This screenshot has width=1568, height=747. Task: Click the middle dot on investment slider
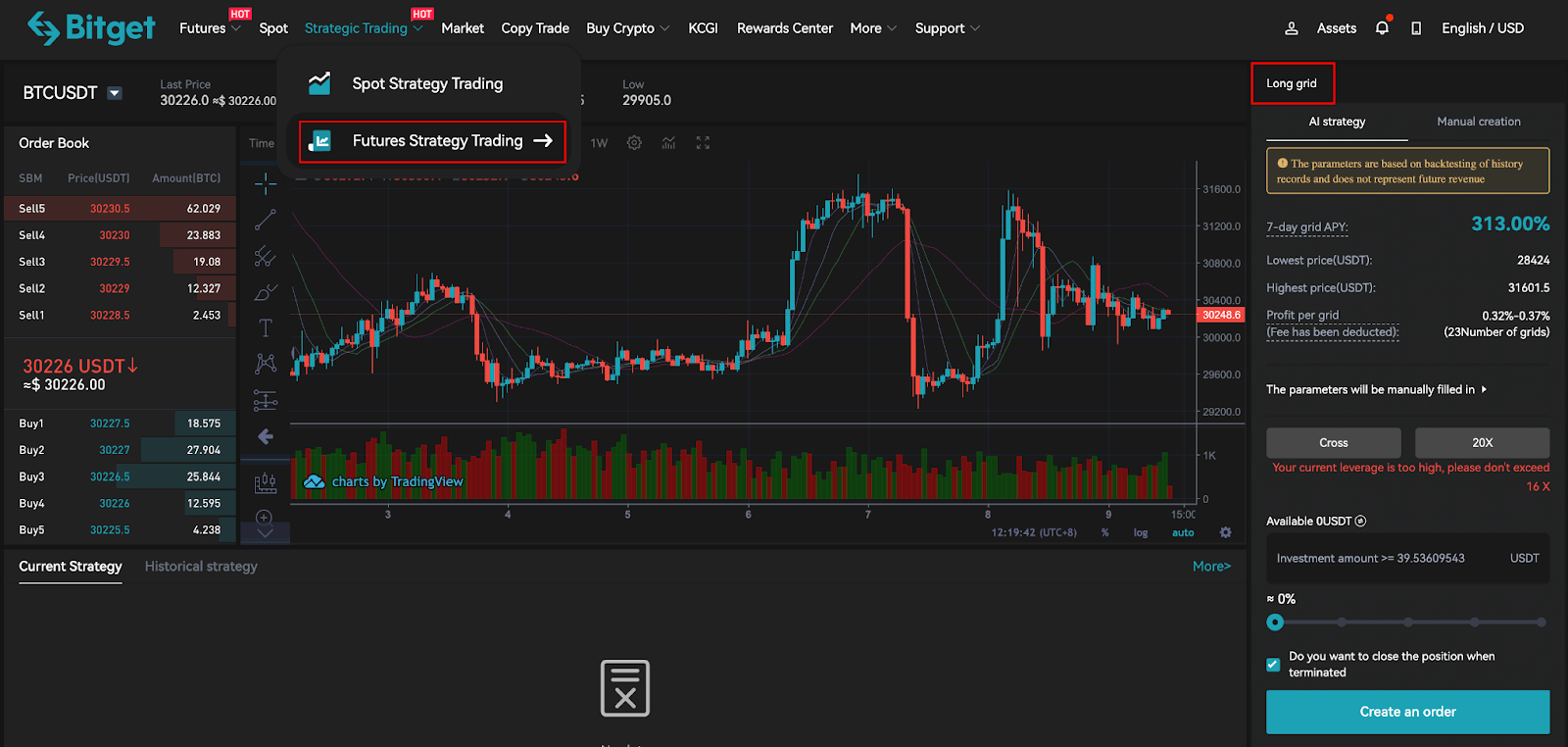(1407, 622)
